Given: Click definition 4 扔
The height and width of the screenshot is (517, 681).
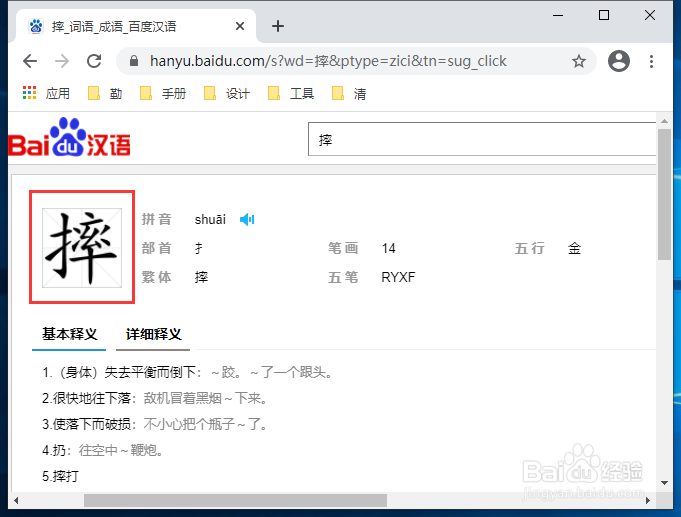Looking at the screenshot, I should click(103, 450).
